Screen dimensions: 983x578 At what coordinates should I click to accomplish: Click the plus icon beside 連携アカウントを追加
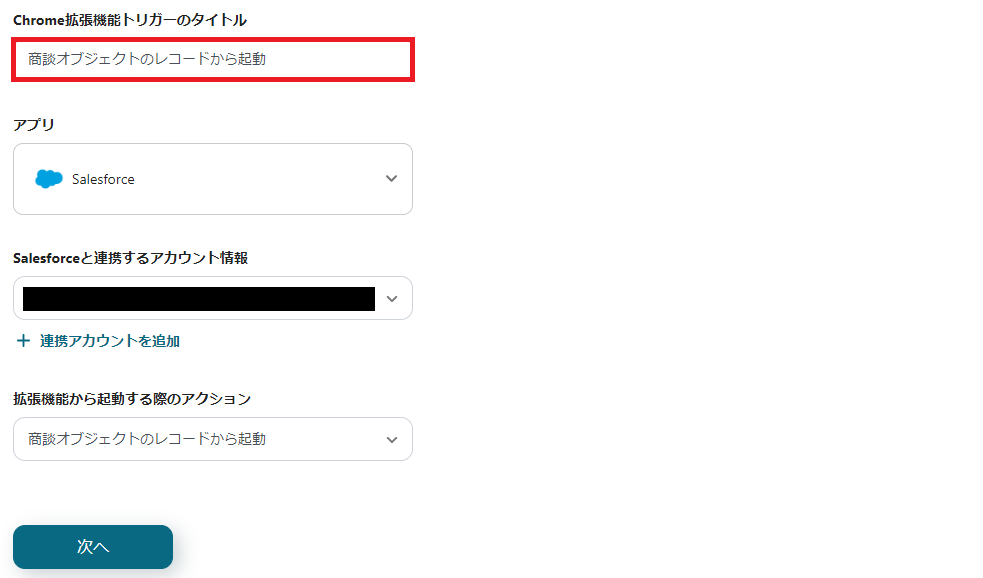click(24, 340)
